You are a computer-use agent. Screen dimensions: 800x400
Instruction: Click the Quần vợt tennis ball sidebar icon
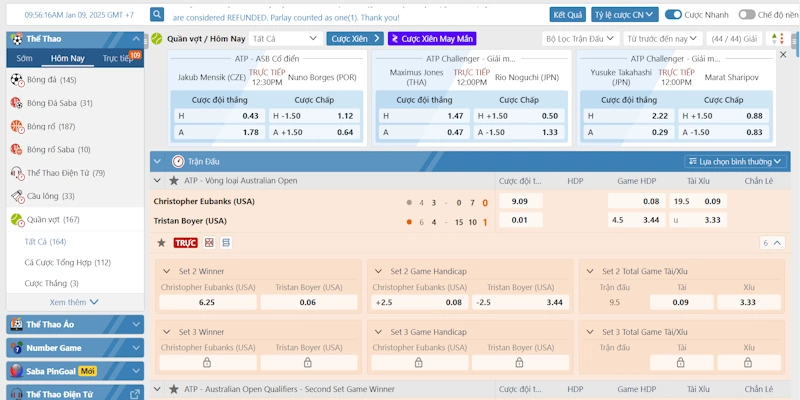click(x=17, y=219)
